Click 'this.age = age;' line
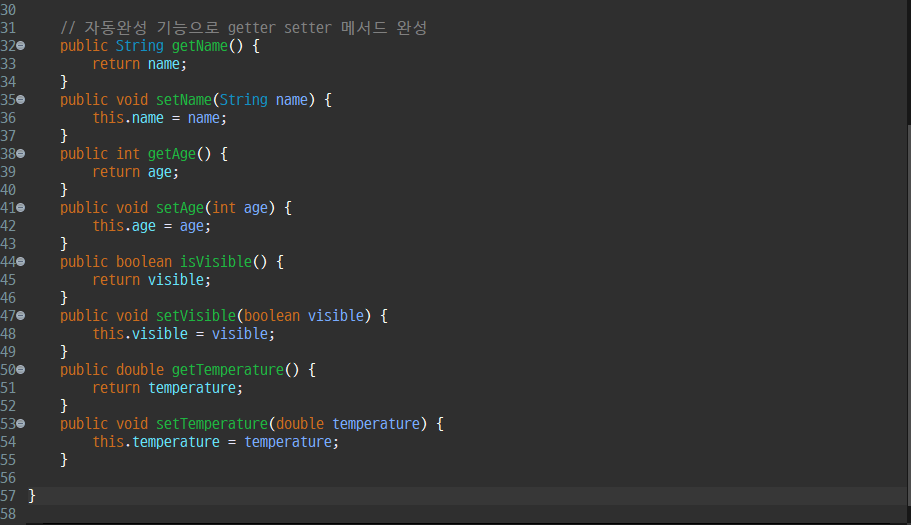 (151, 226)
